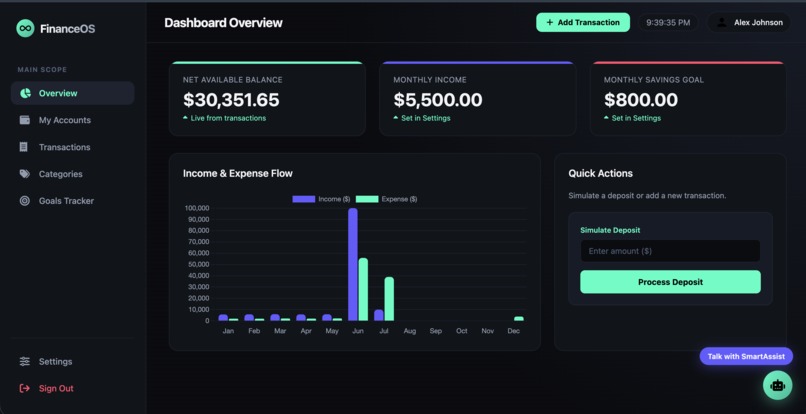Click the Simulate Deposit label
Screen dimensions: 806x414
click(x=610, y=230)
